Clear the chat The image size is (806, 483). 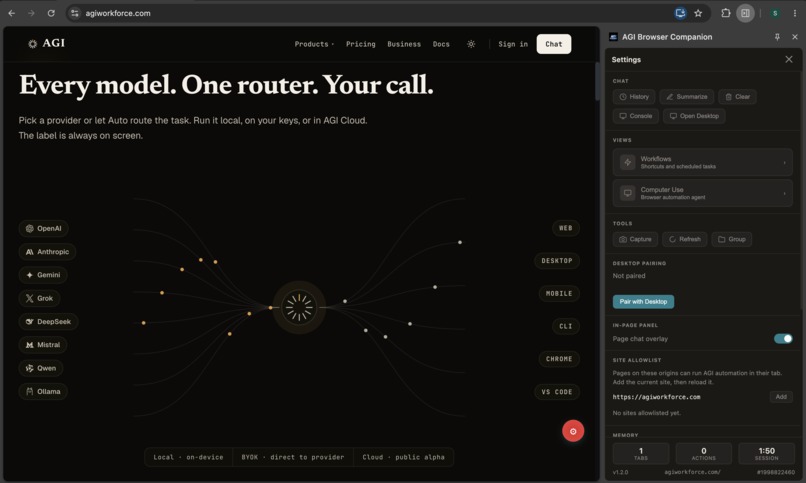[737, 97]
